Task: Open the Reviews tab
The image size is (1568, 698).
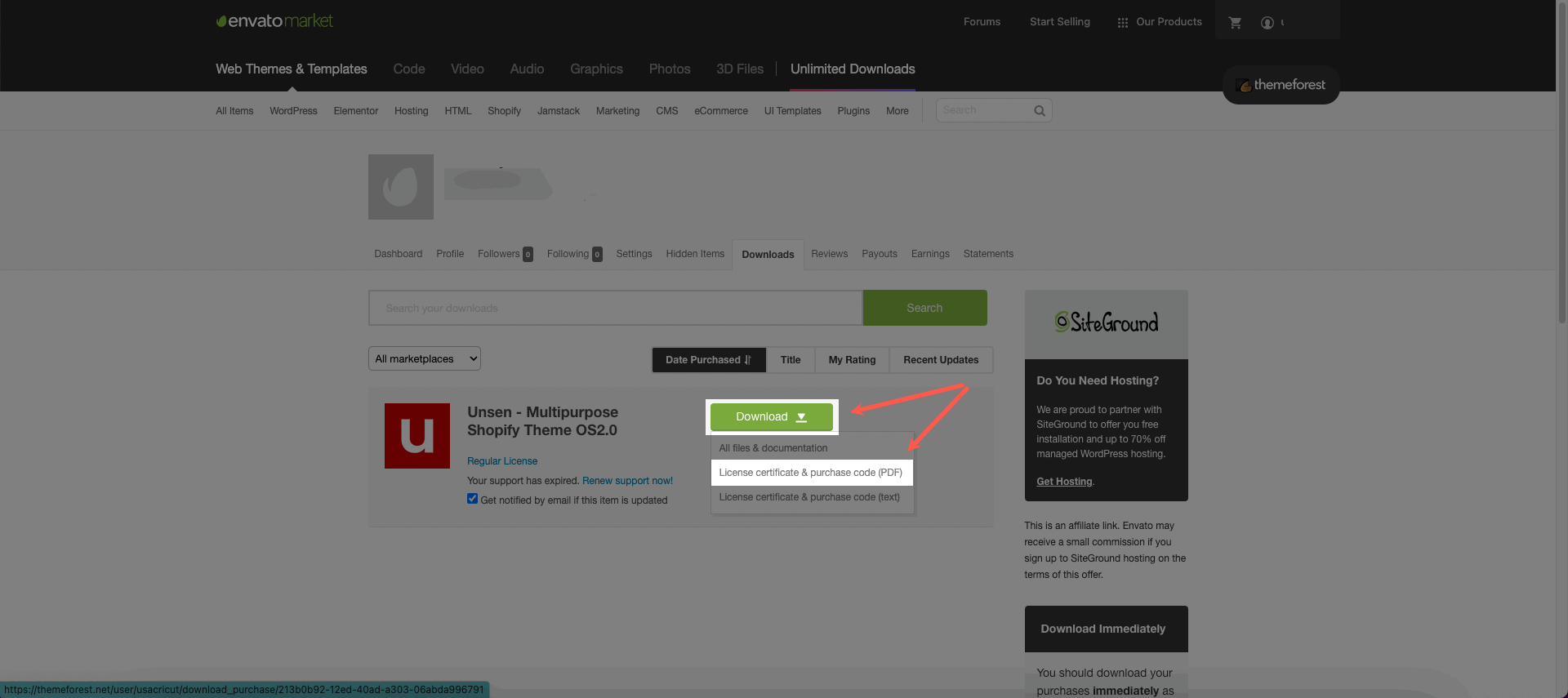Action: pos(830,254)
